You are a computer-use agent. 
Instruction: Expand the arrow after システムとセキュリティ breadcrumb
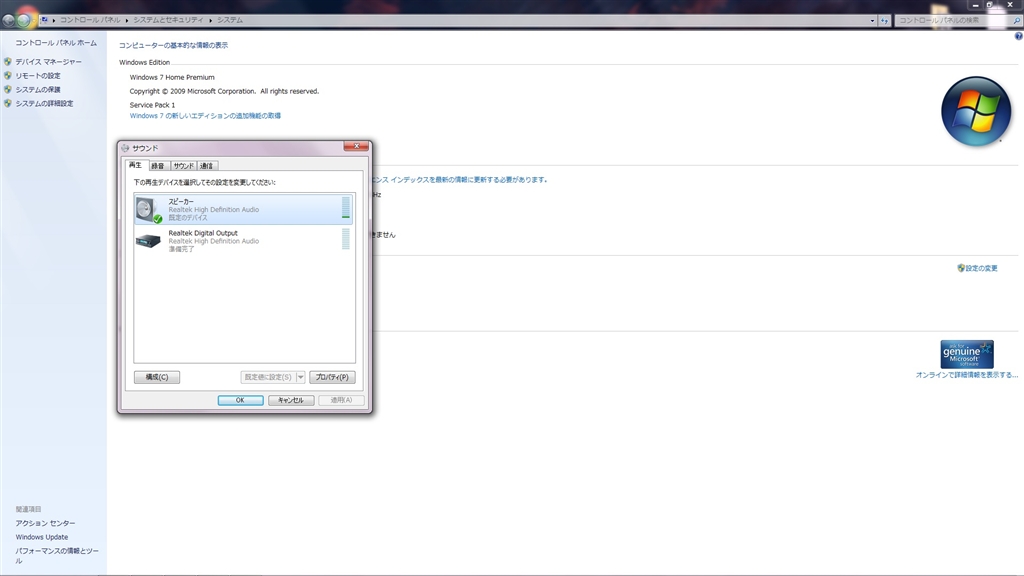[x=210, y=20]
